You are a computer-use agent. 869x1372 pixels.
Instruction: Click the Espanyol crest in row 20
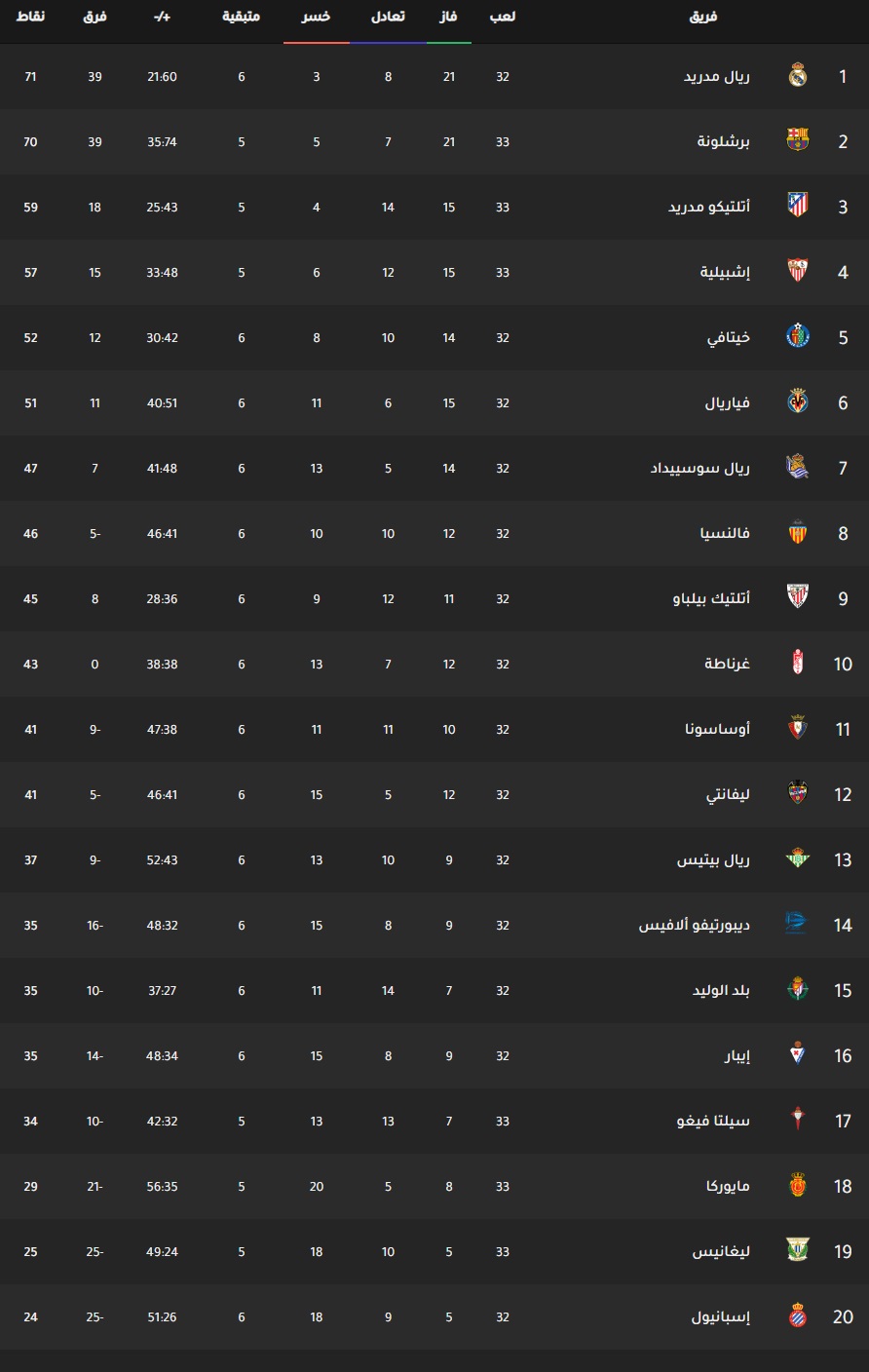pyautogui.click(x=798, y=1316)
